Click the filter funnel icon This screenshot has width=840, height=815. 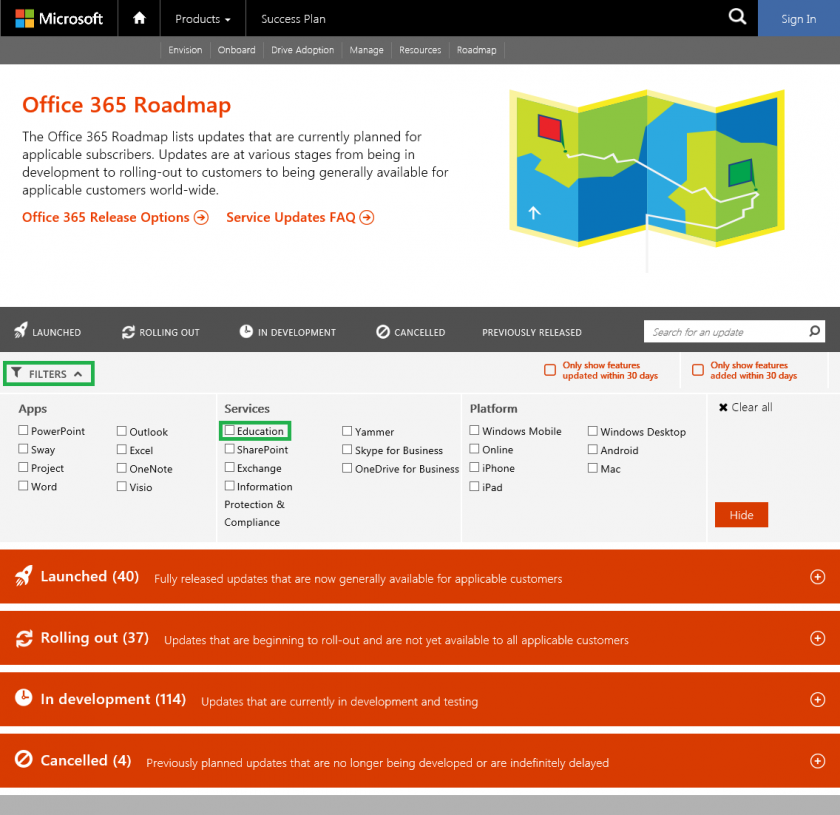(17, 372)
